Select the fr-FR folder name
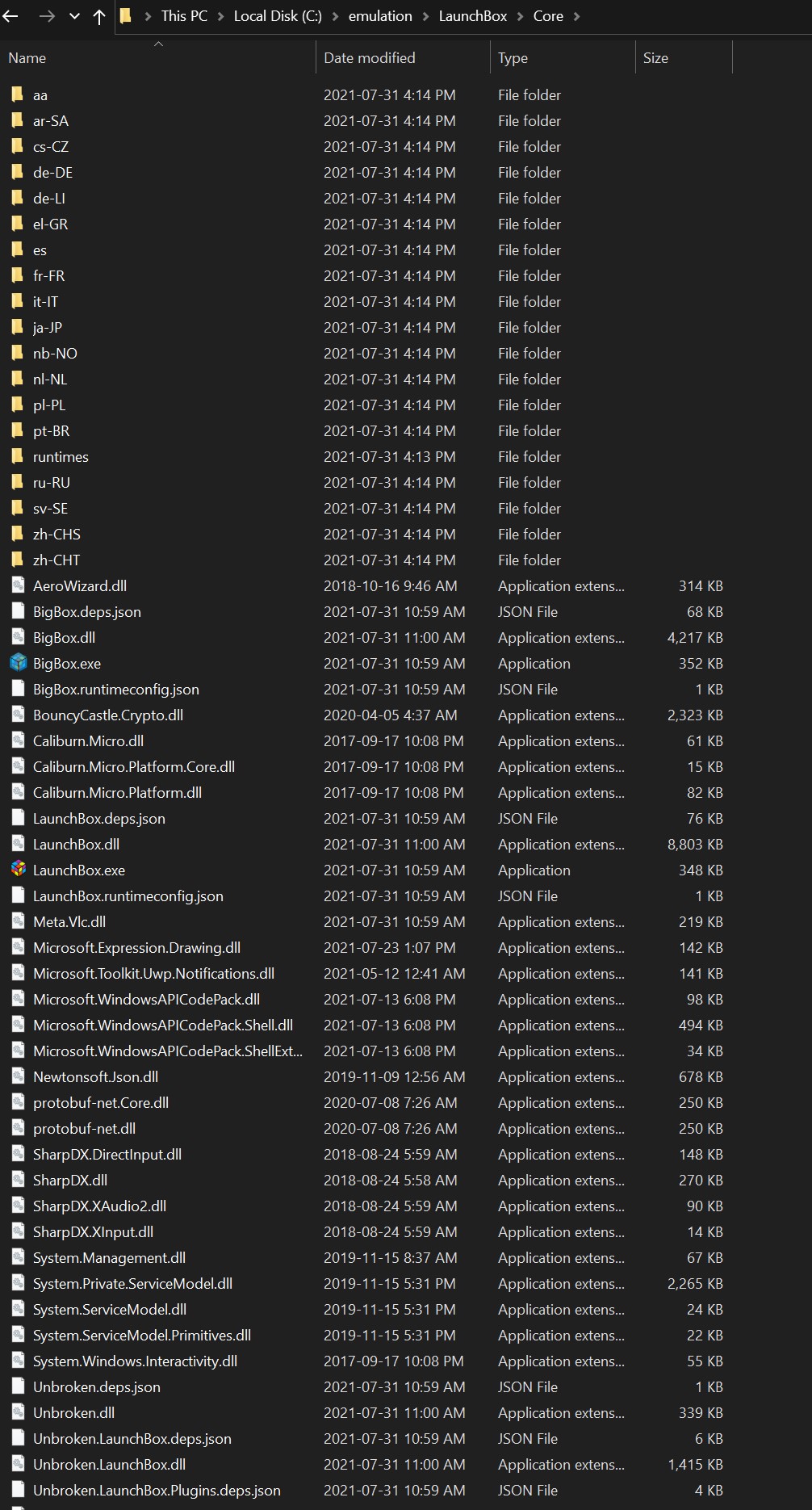This screenshot has height=1510, width=812. pyautogui.click(x=48, y=276)
